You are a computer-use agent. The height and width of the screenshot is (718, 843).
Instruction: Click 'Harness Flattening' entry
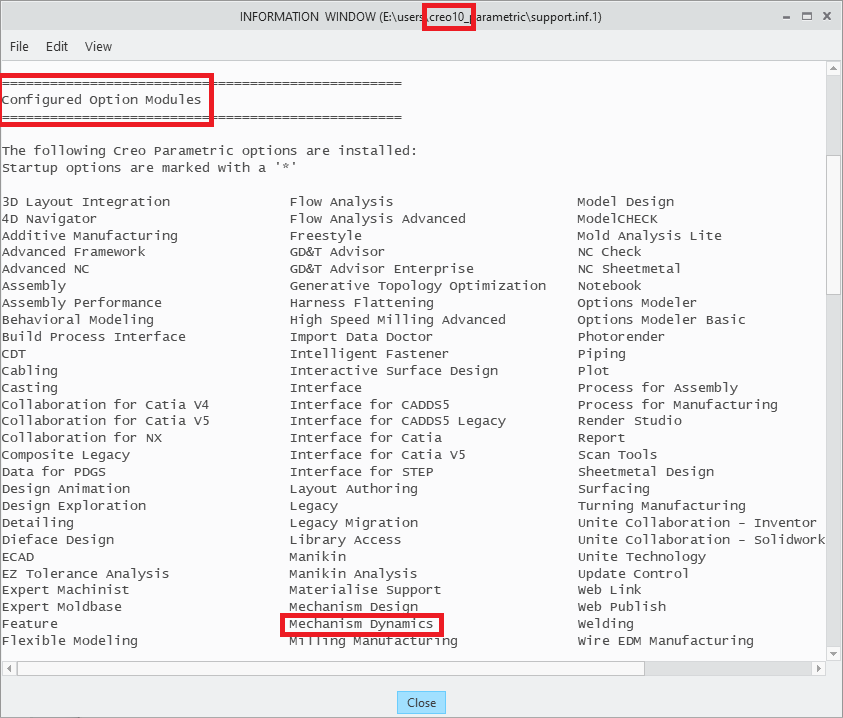[361, 303]
